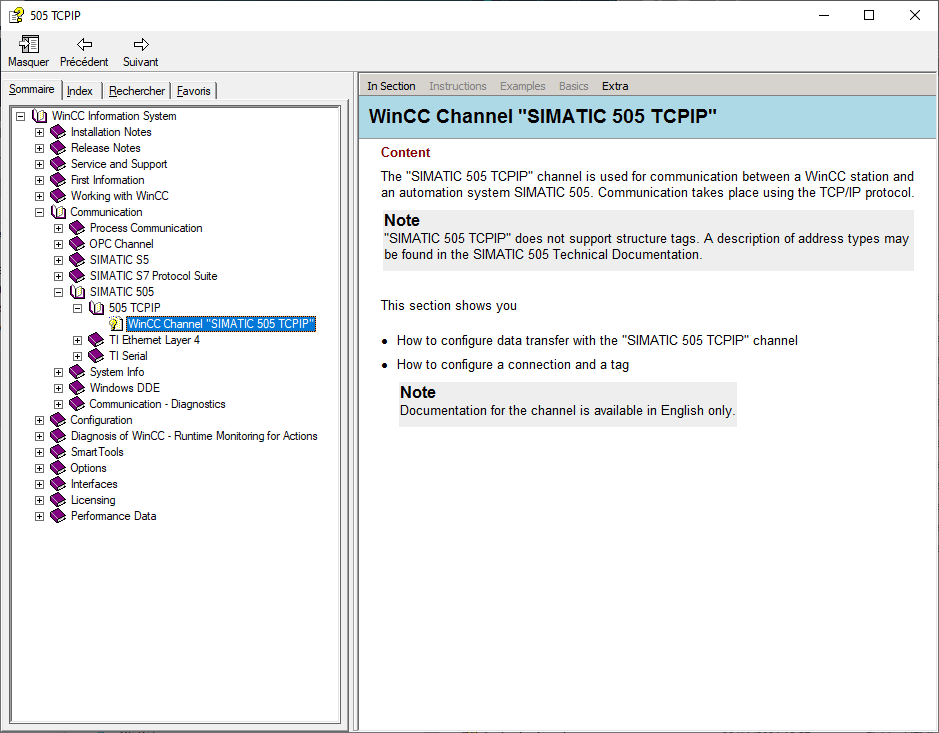The height and width of the screenshot is (733, 939).
Task: Click the book icon beside SmartTools
Action: (58, 452)
